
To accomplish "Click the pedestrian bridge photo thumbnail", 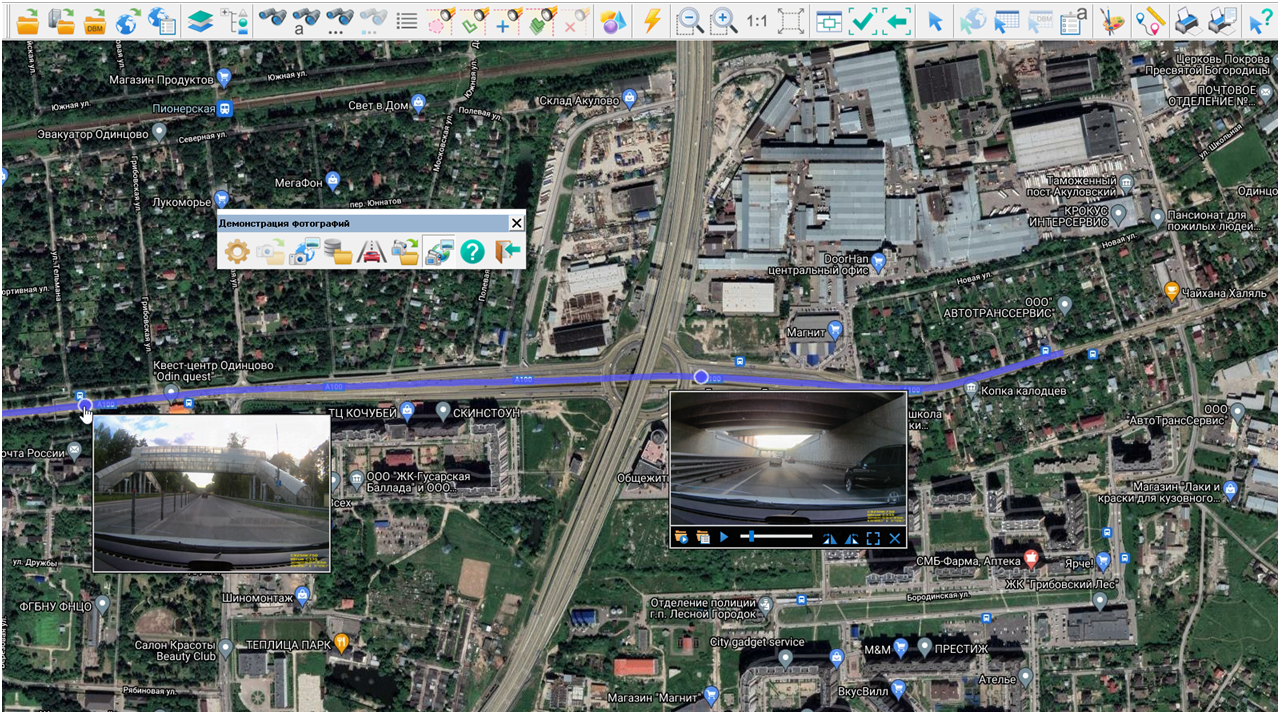I will (211, 493).
